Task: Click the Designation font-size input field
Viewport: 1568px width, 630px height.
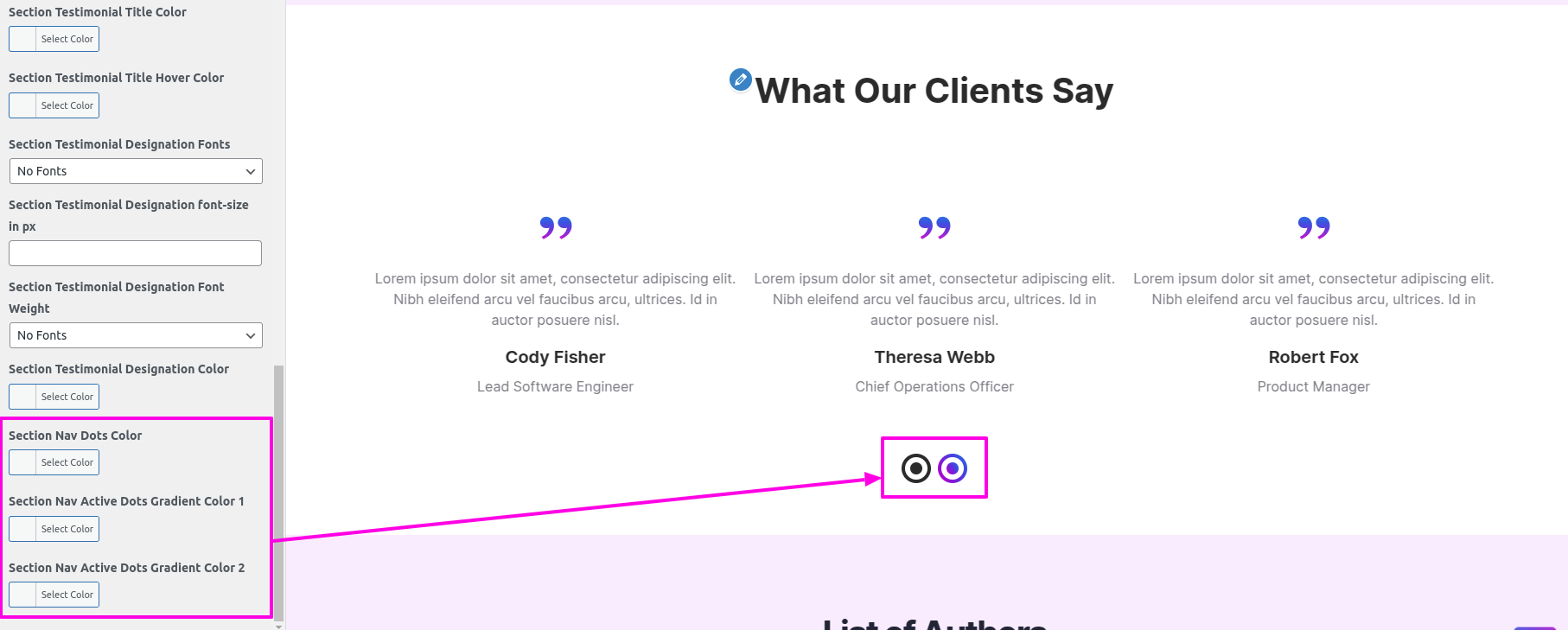Action: [136, 253]
